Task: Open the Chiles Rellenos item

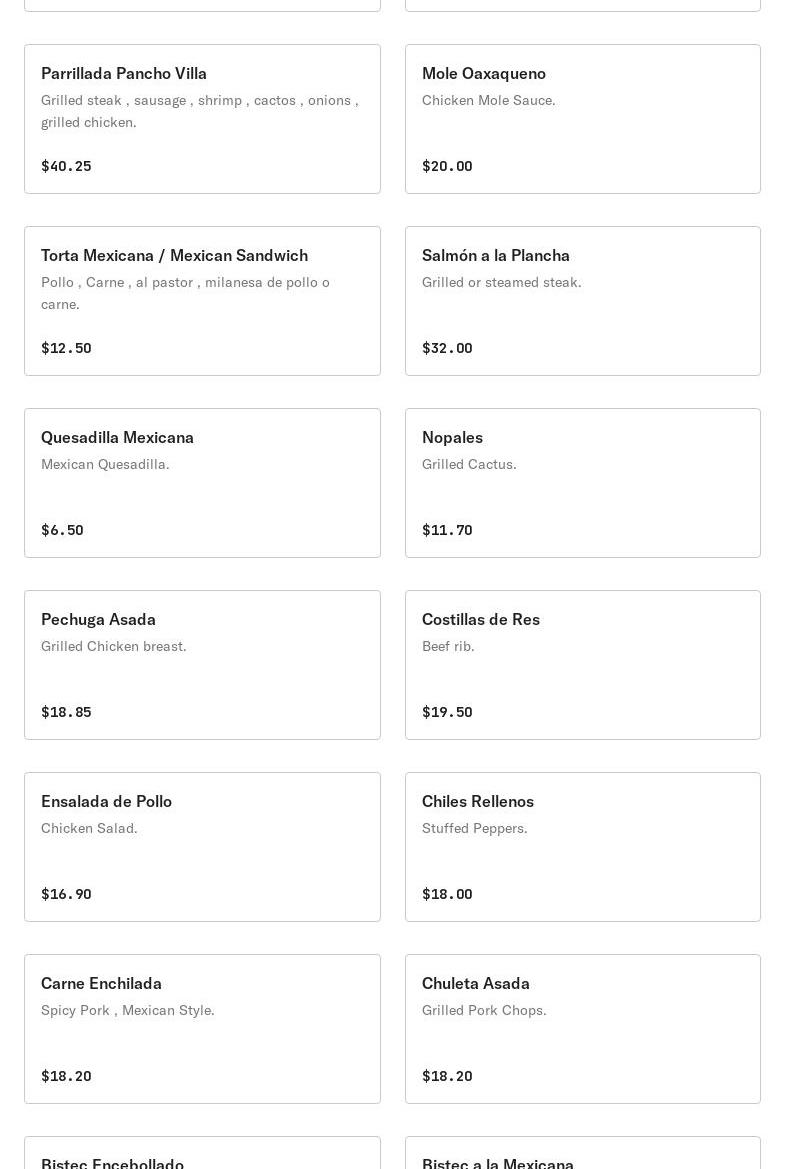Action: [x=582, y=847]
